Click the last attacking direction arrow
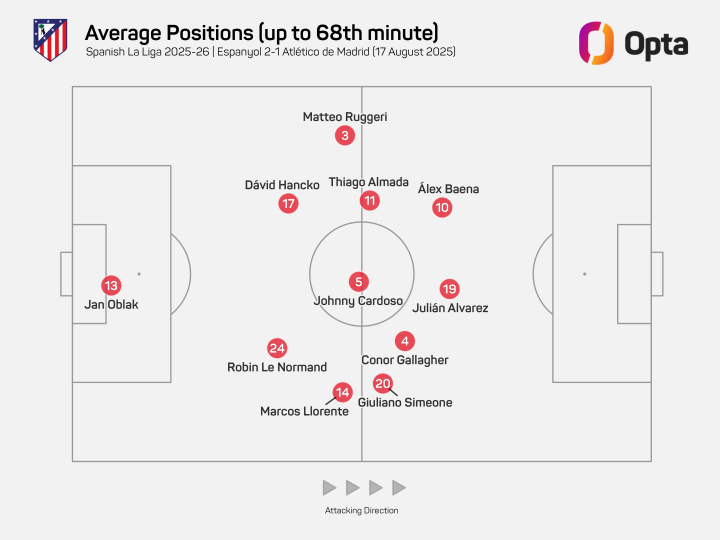Image resolution: width=720 pixels, height=540 pixels. (x=399, y=488)
